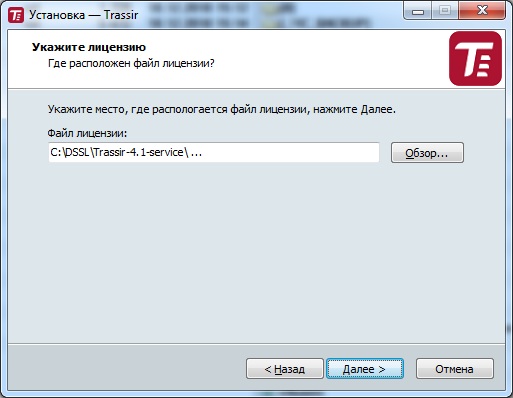513x398 pixels.
Task: Click the 'Где расположен файл лицензии?' subtitle
Action: tap(131, 63)
